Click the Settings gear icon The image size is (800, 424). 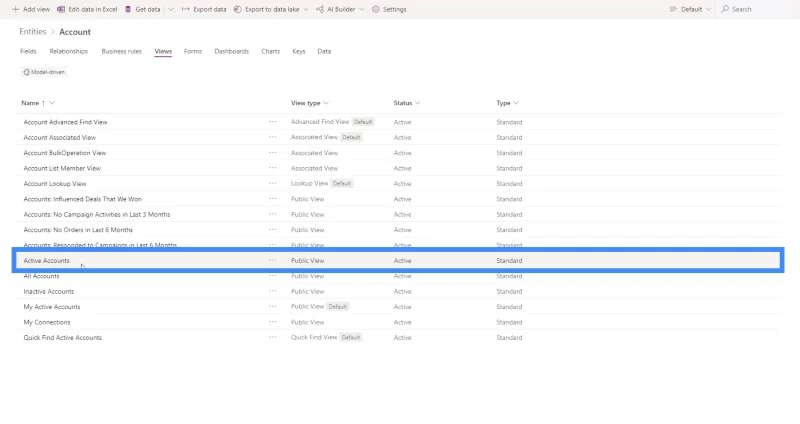tap(376, 9)
